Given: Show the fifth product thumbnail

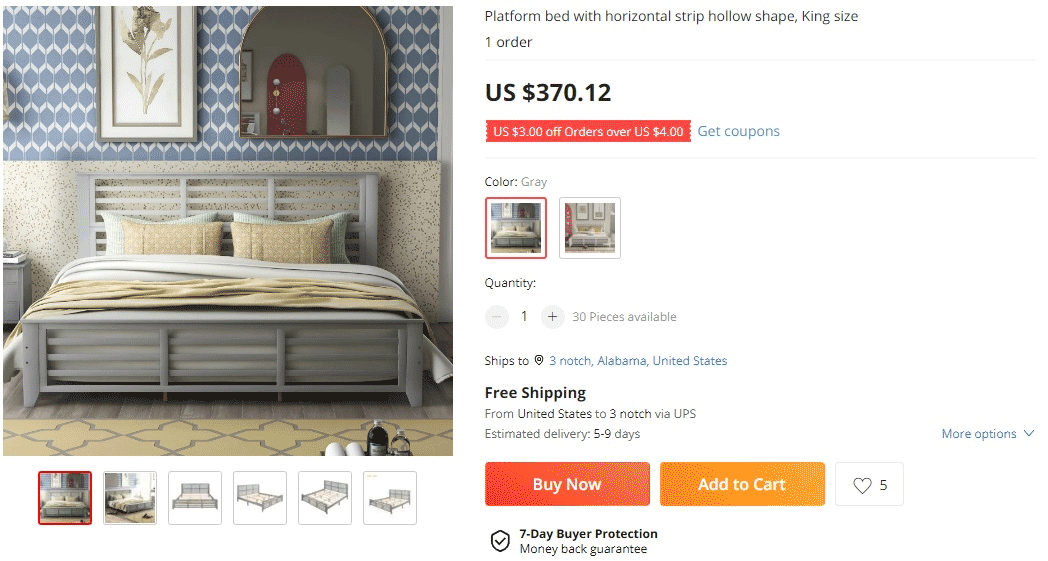Looking at the screenshot, I should tap(325, 498).
